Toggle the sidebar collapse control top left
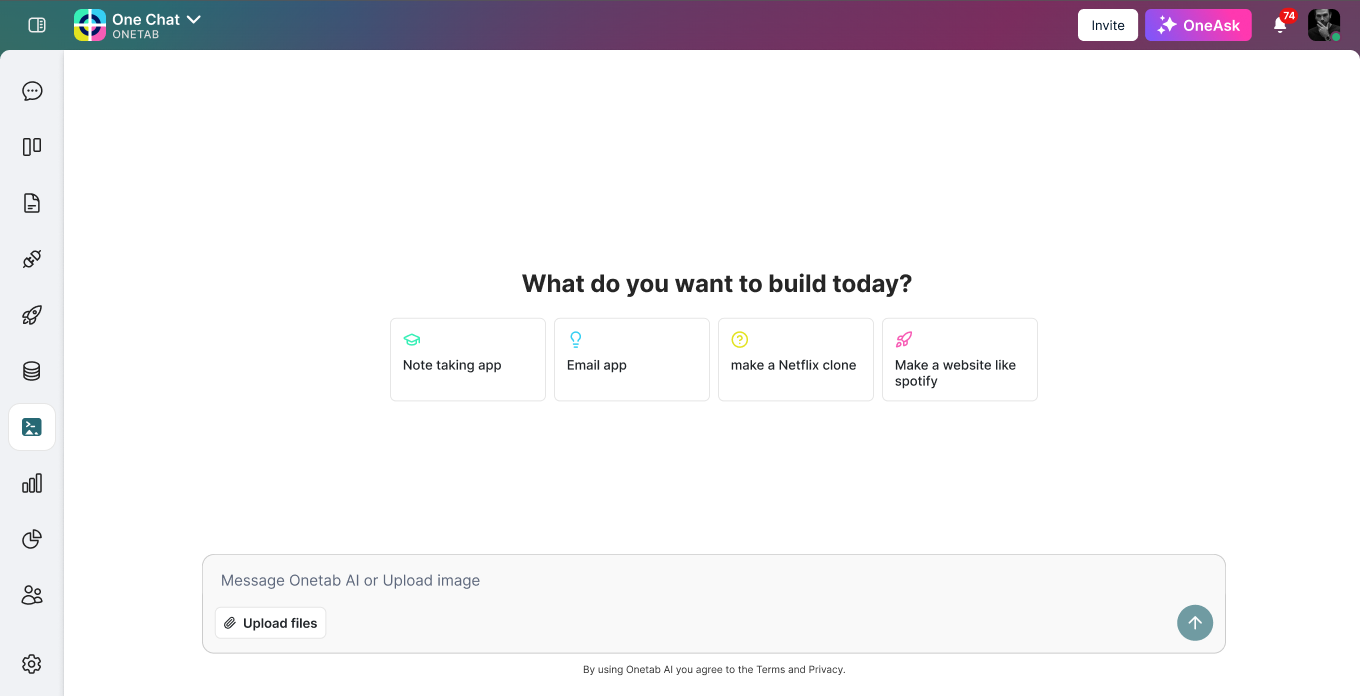1360x696 pixels. pyautogui.click(x=36, y=24)
